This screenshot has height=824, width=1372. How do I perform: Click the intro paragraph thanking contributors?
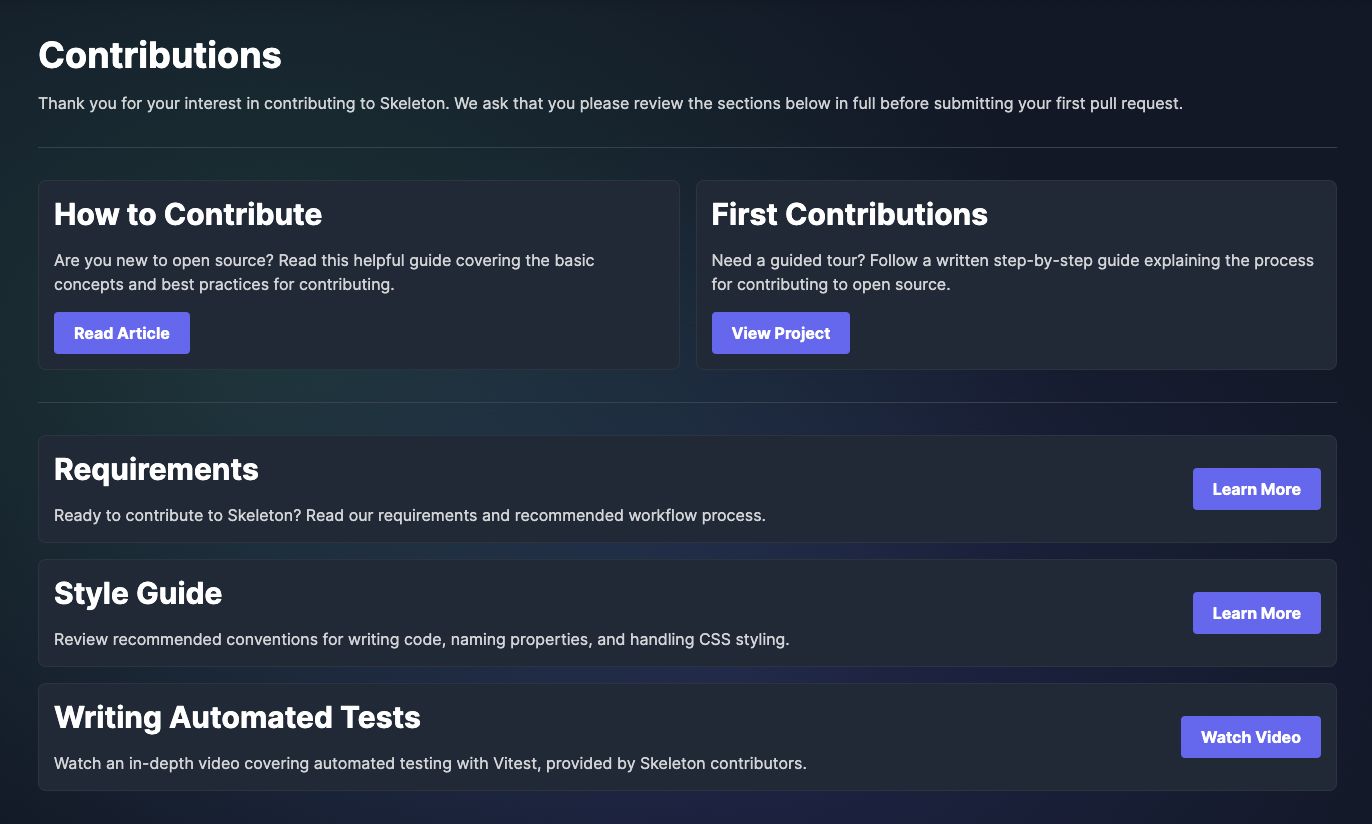pyautogui.click(x=610, y=104)
